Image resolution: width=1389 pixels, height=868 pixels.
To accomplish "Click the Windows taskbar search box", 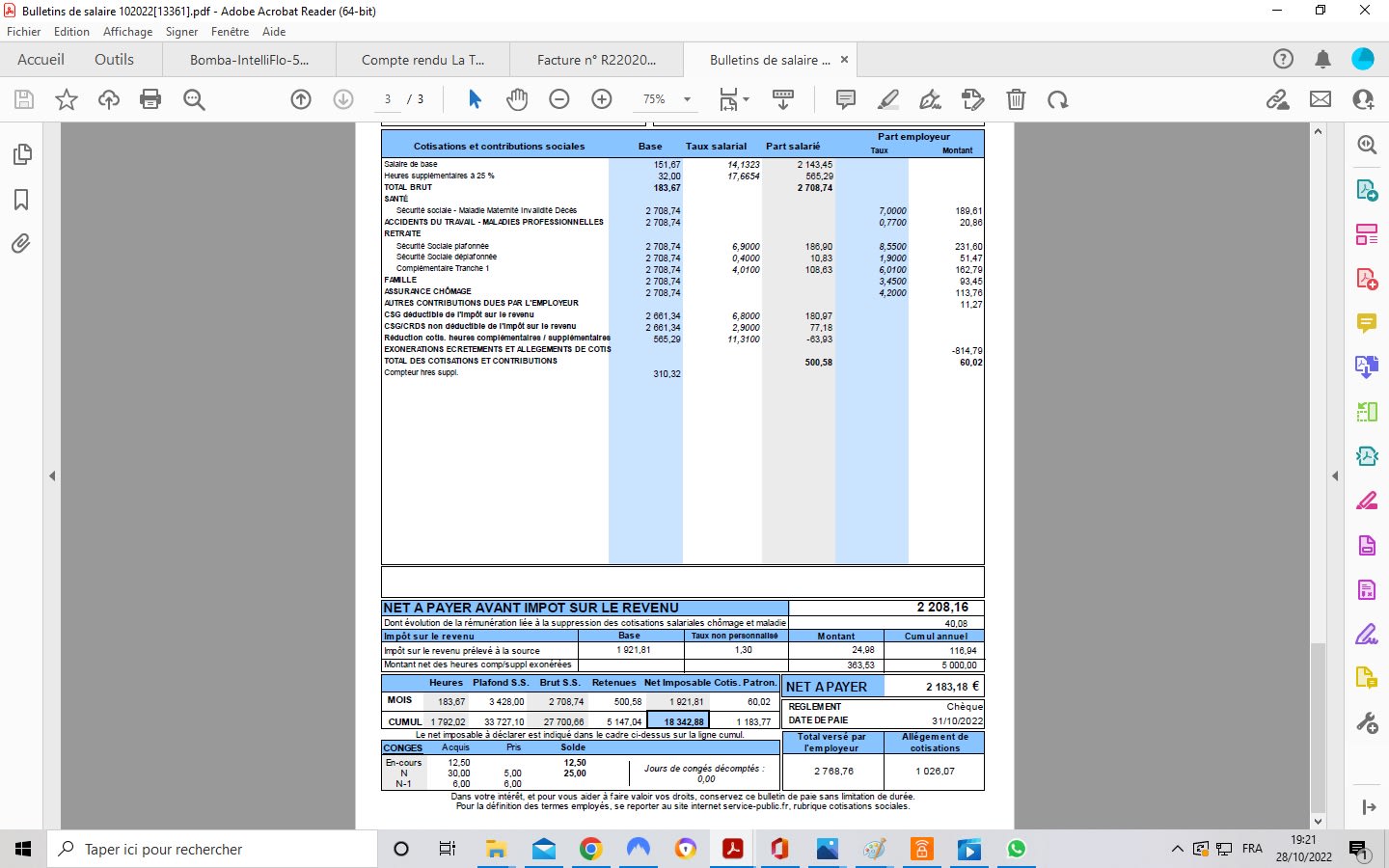I will coord(212,849).
